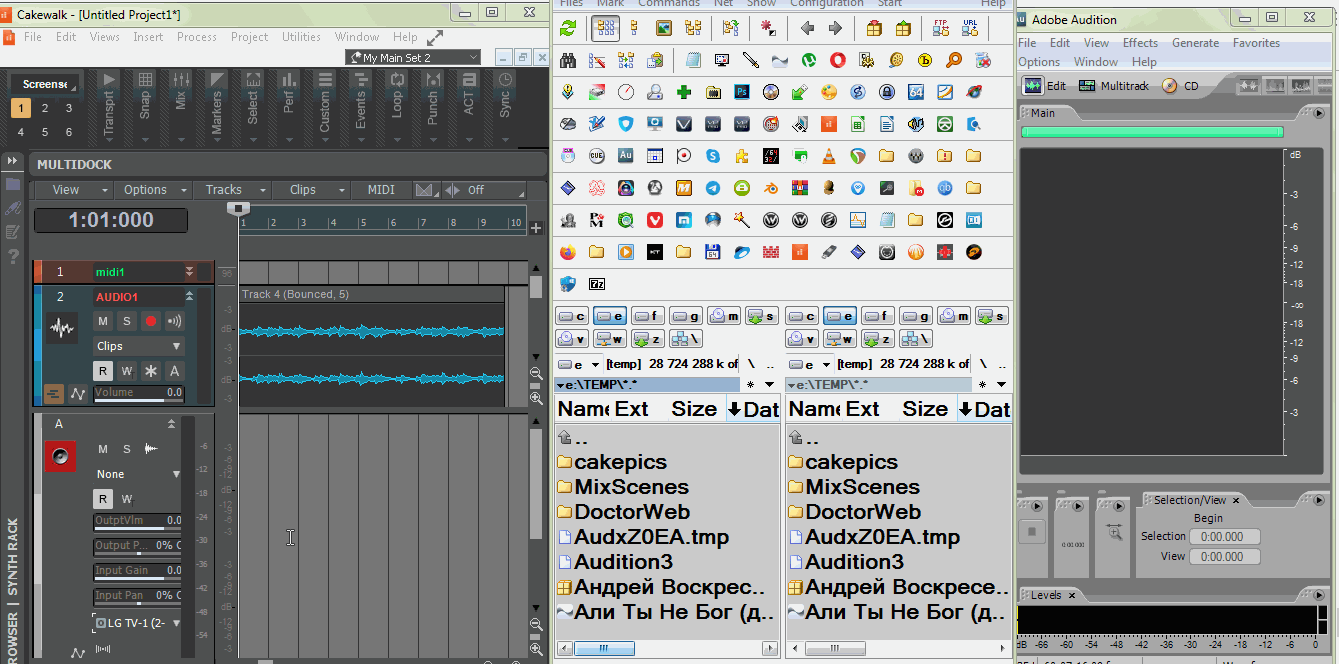Switch to Edit view in Adobe Audition
This screenshot has height=664, width=1339.
click(1045, 86)
